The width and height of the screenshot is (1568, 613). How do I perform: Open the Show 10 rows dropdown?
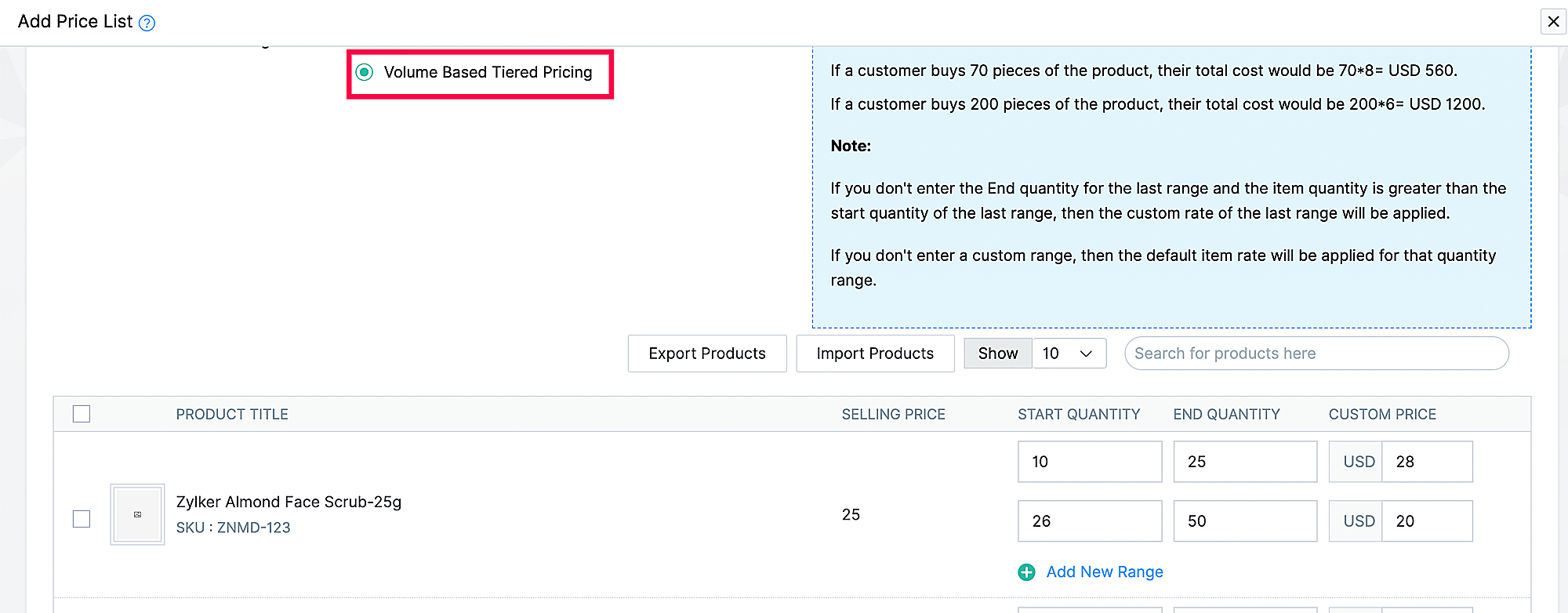[x=1069, y=354]
